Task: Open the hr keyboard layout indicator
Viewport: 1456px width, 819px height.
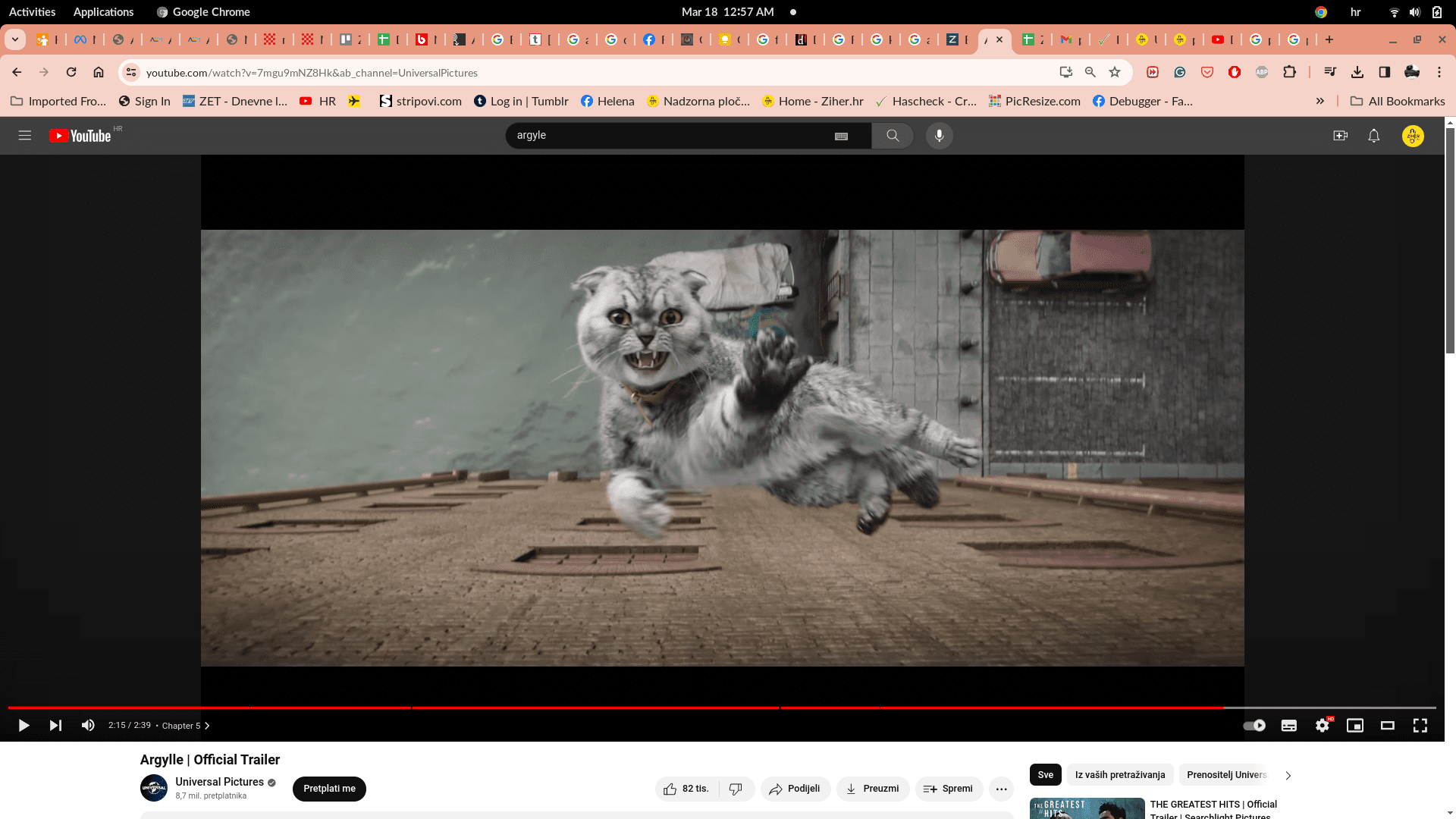Action: (x=1355, y=12)
